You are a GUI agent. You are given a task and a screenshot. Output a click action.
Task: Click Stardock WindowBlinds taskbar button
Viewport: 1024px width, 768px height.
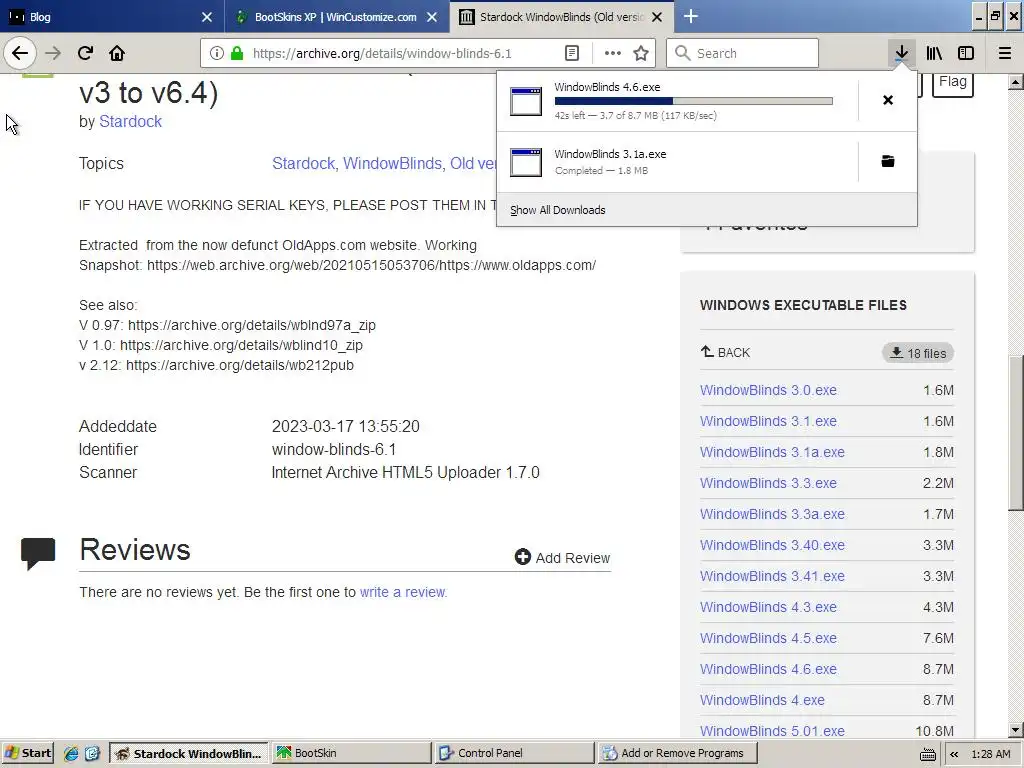pos(189,753)
